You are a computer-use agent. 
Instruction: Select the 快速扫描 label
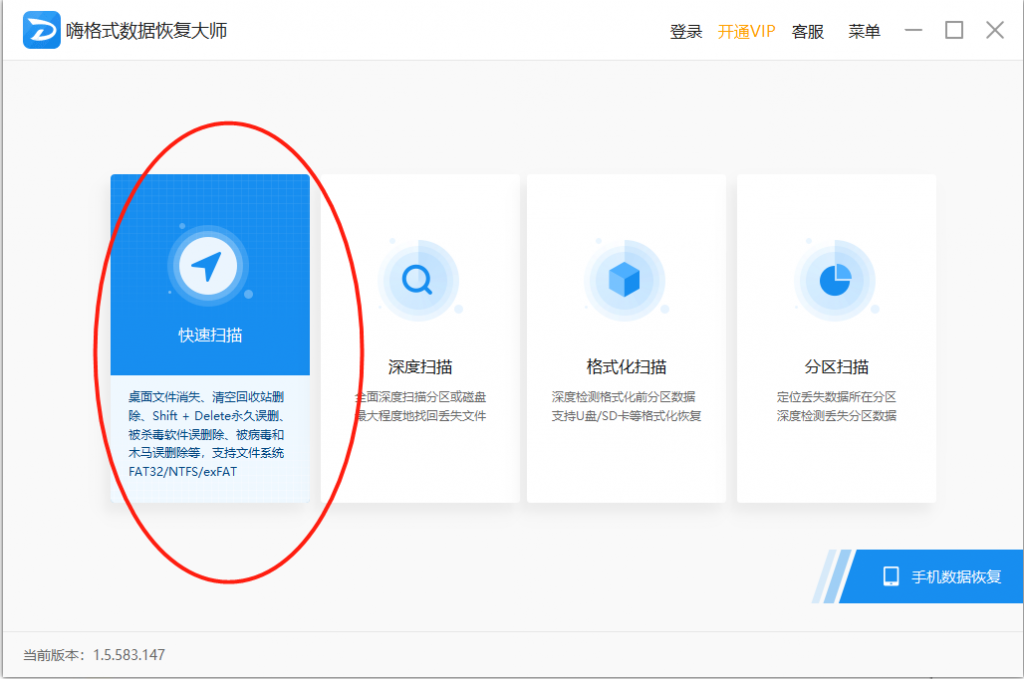point(210,336)
